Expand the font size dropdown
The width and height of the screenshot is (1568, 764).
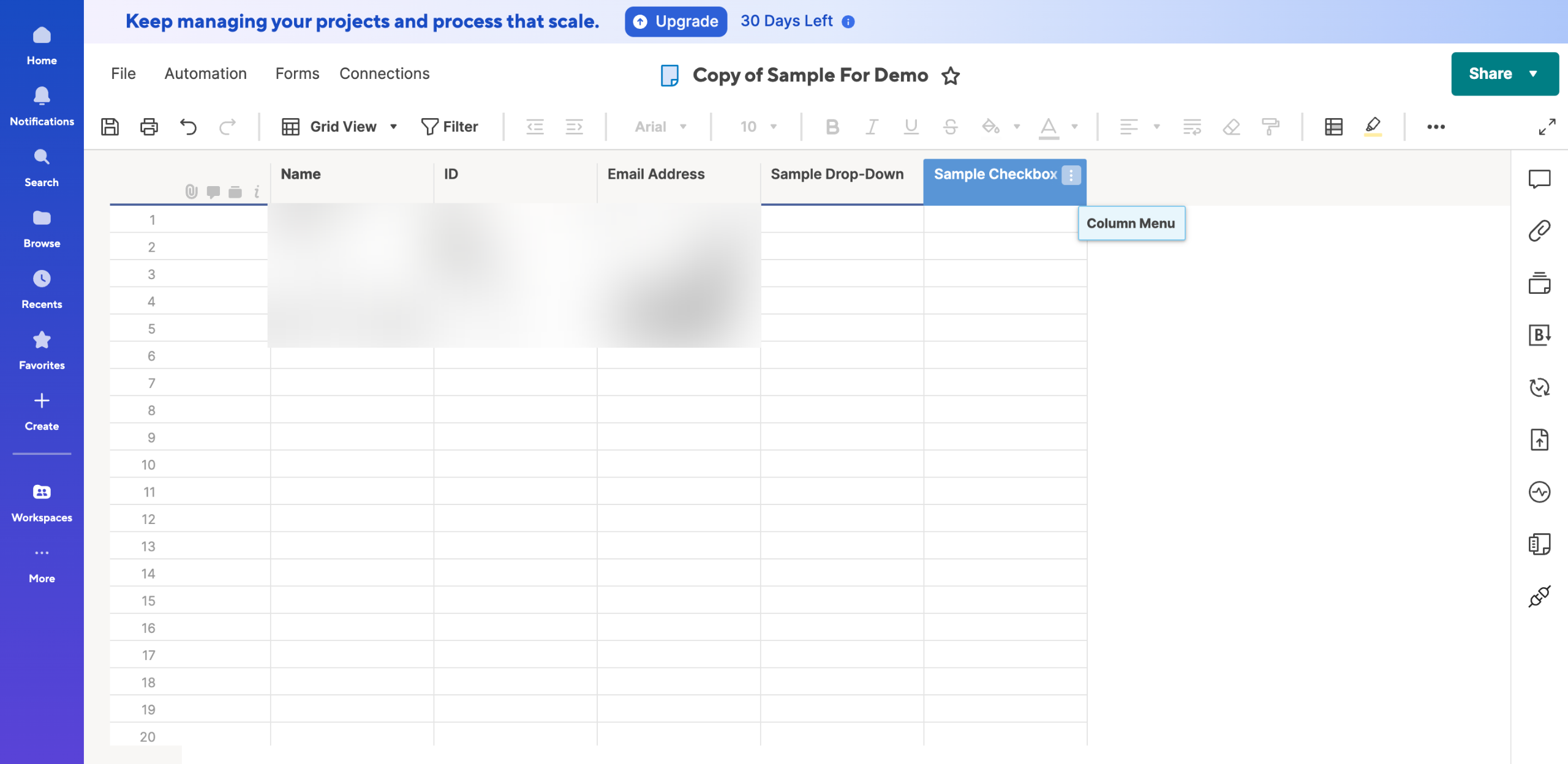pyautogui.click(x=774, y=127)
